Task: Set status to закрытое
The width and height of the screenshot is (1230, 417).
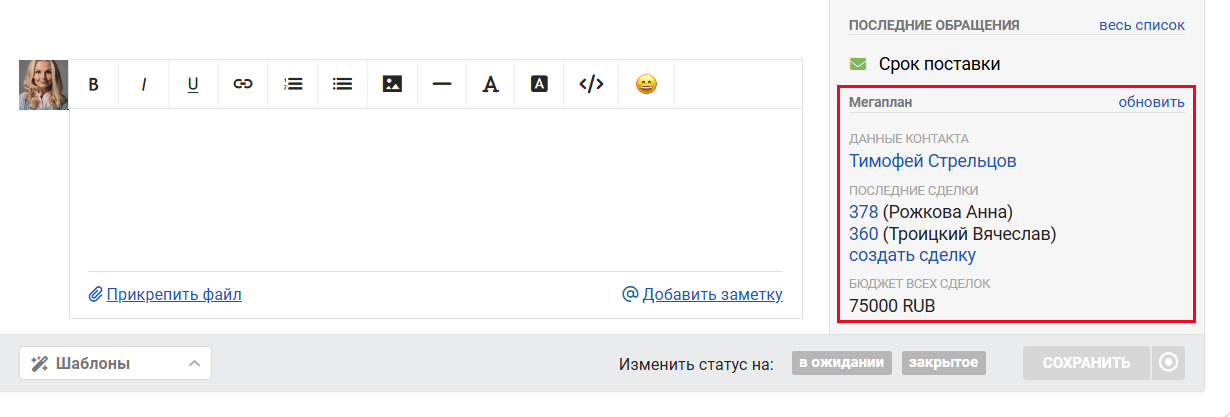Action: click(x=944, y=363)
